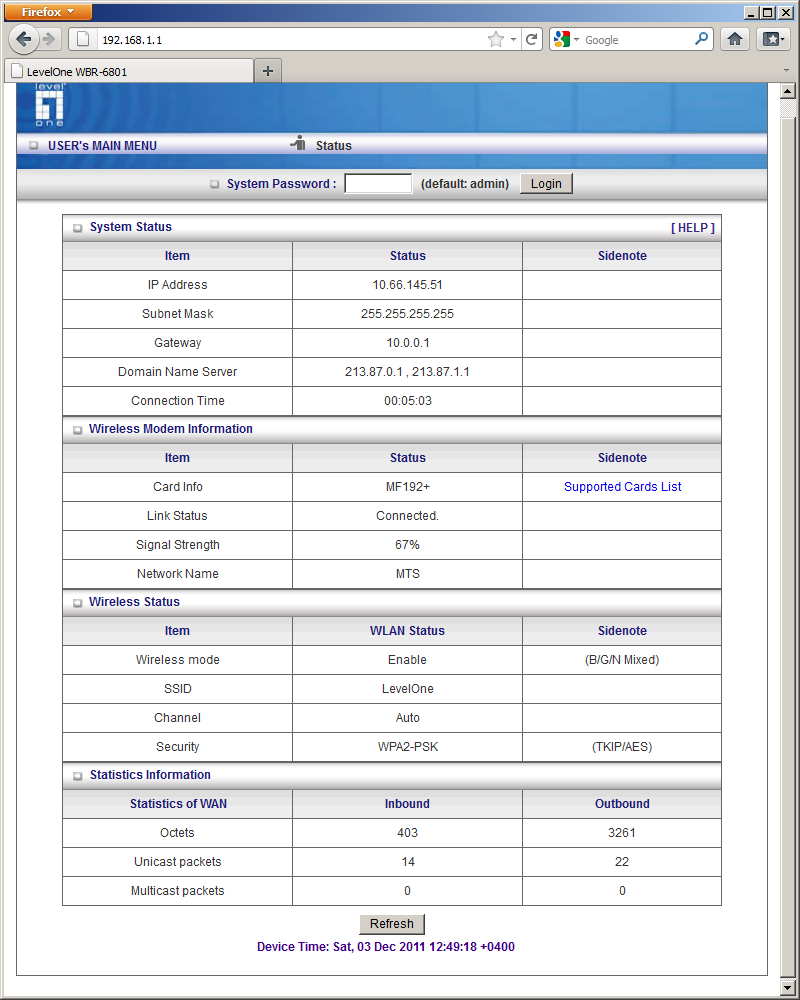Click the Wireless Status bullet icon
Image resolution: width=800 pixels, height=1000 pixels.
click(77, 603)
